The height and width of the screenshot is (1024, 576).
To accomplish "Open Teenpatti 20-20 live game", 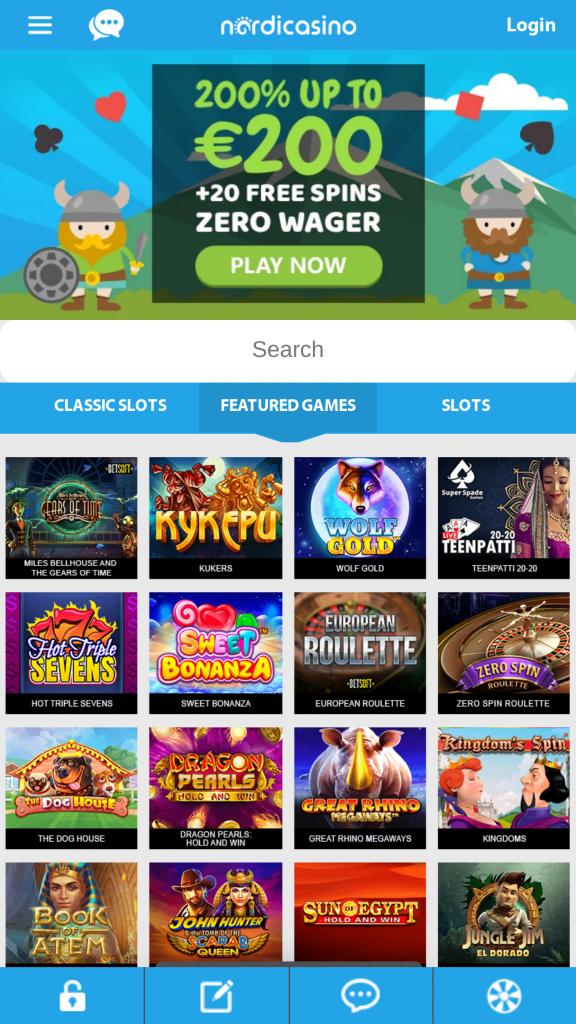I will pos(504,518).
